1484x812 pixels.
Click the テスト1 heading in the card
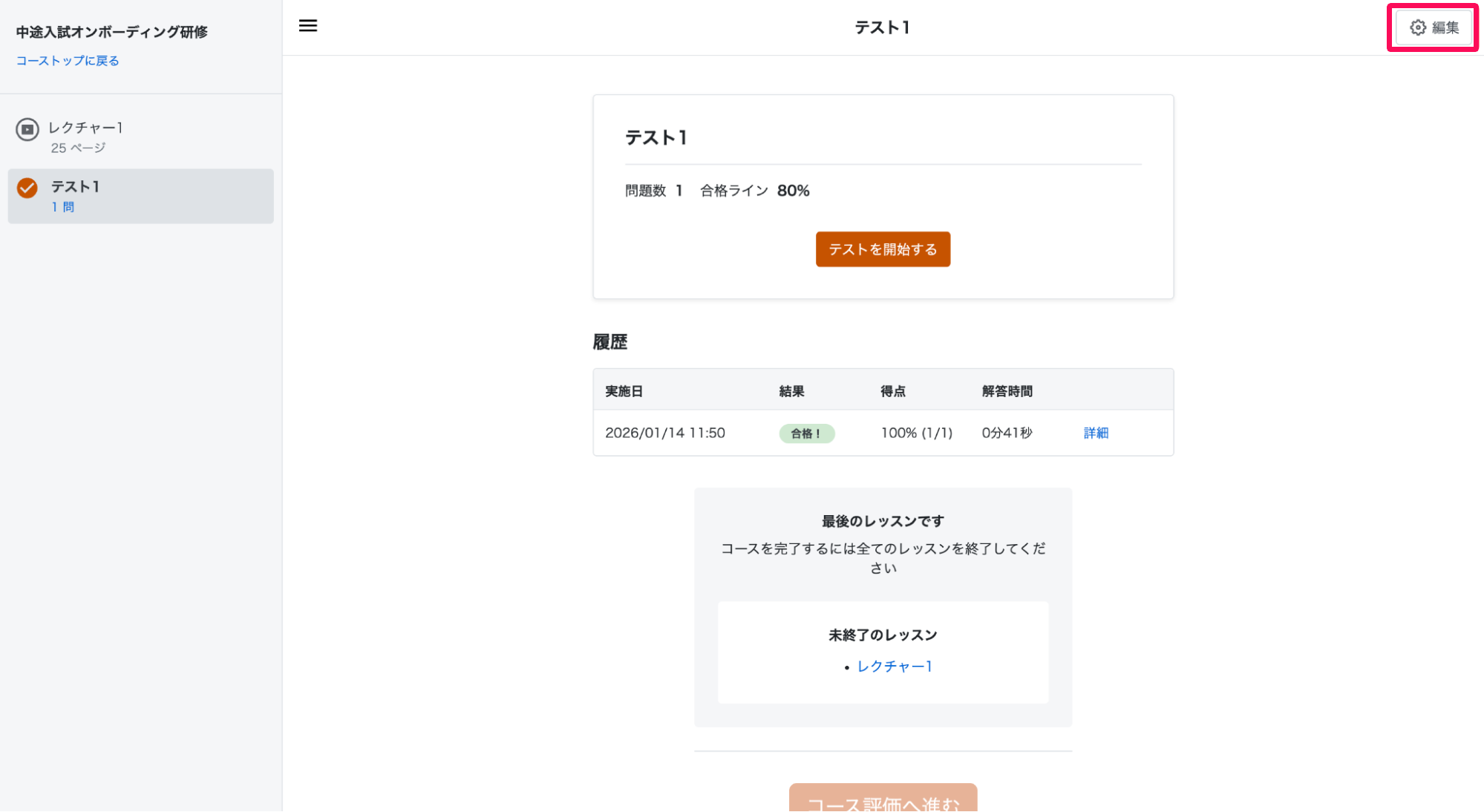(656, 137)
